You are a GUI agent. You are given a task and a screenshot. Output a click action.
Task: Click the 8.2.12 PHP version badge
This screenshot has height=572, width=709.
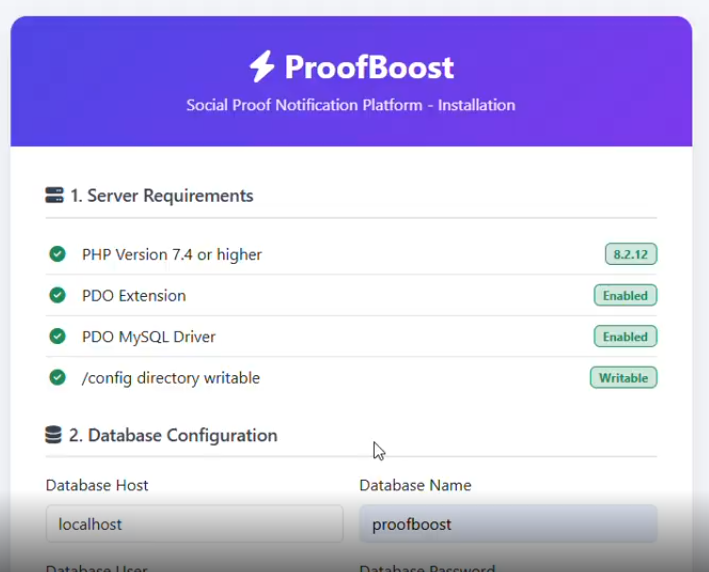click(631, 254)
